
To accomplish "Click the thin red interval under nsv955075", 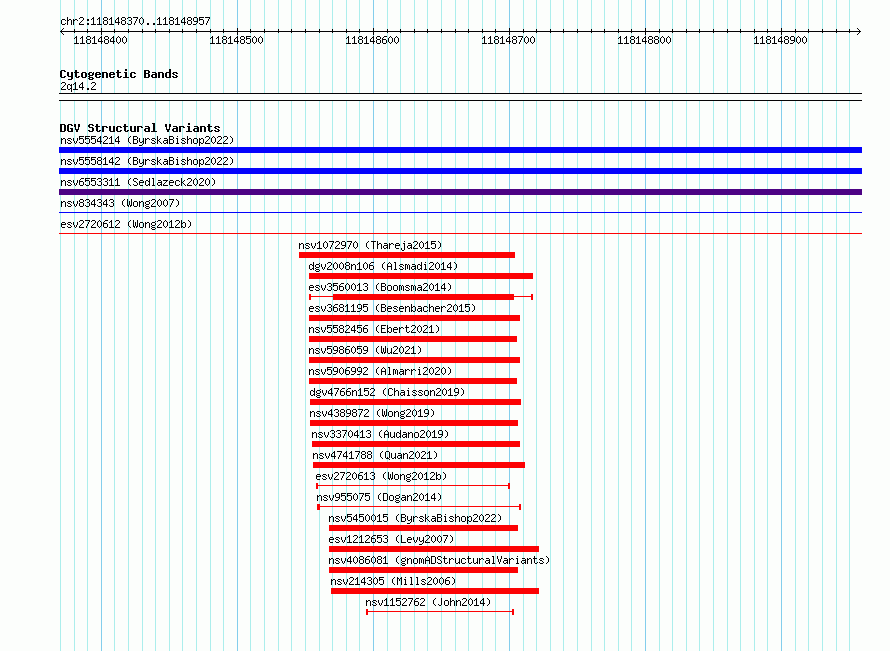I will [x=419, y=507].
